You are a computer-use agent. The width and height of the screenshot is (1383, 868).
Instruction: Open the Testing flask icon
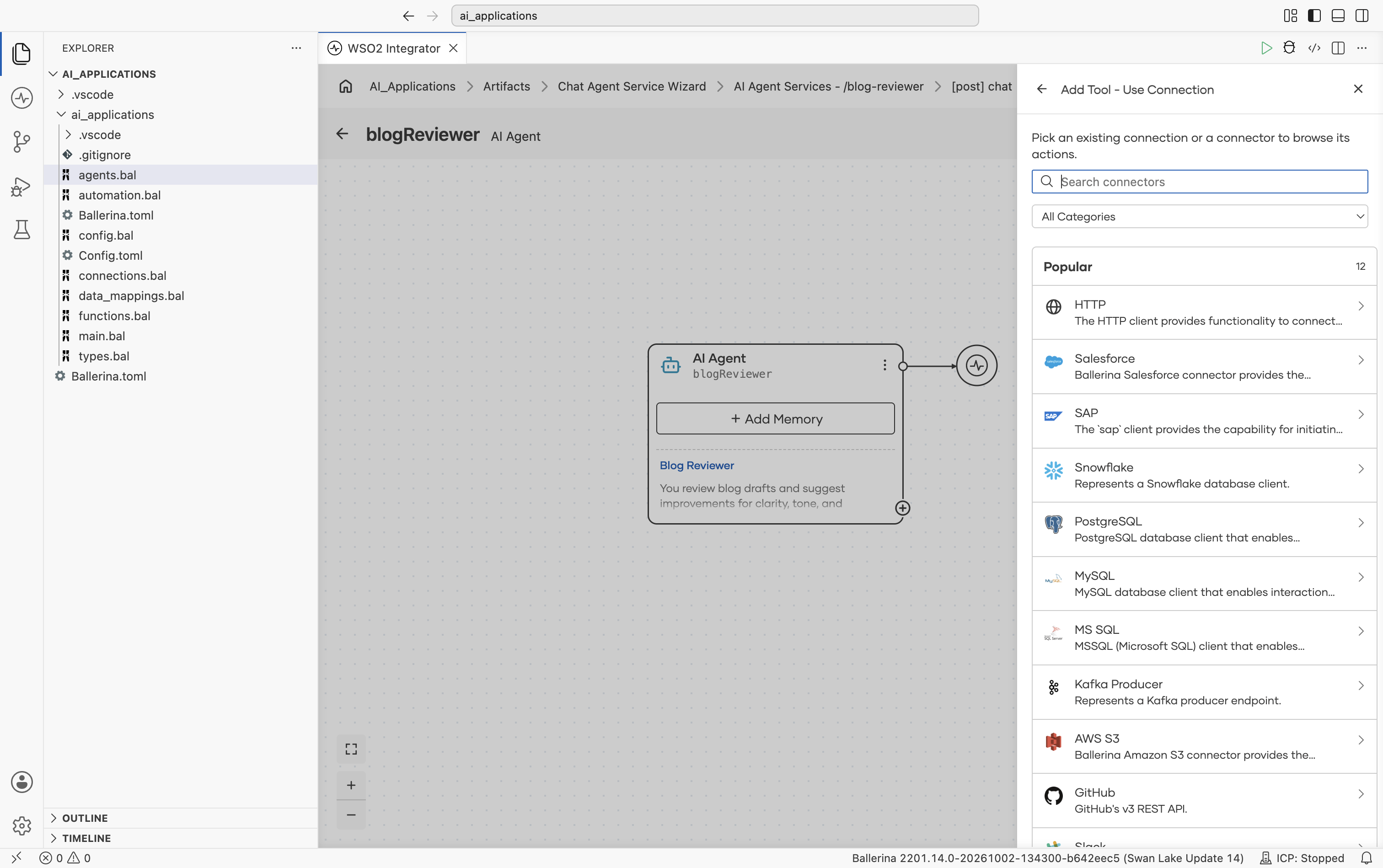21,230
